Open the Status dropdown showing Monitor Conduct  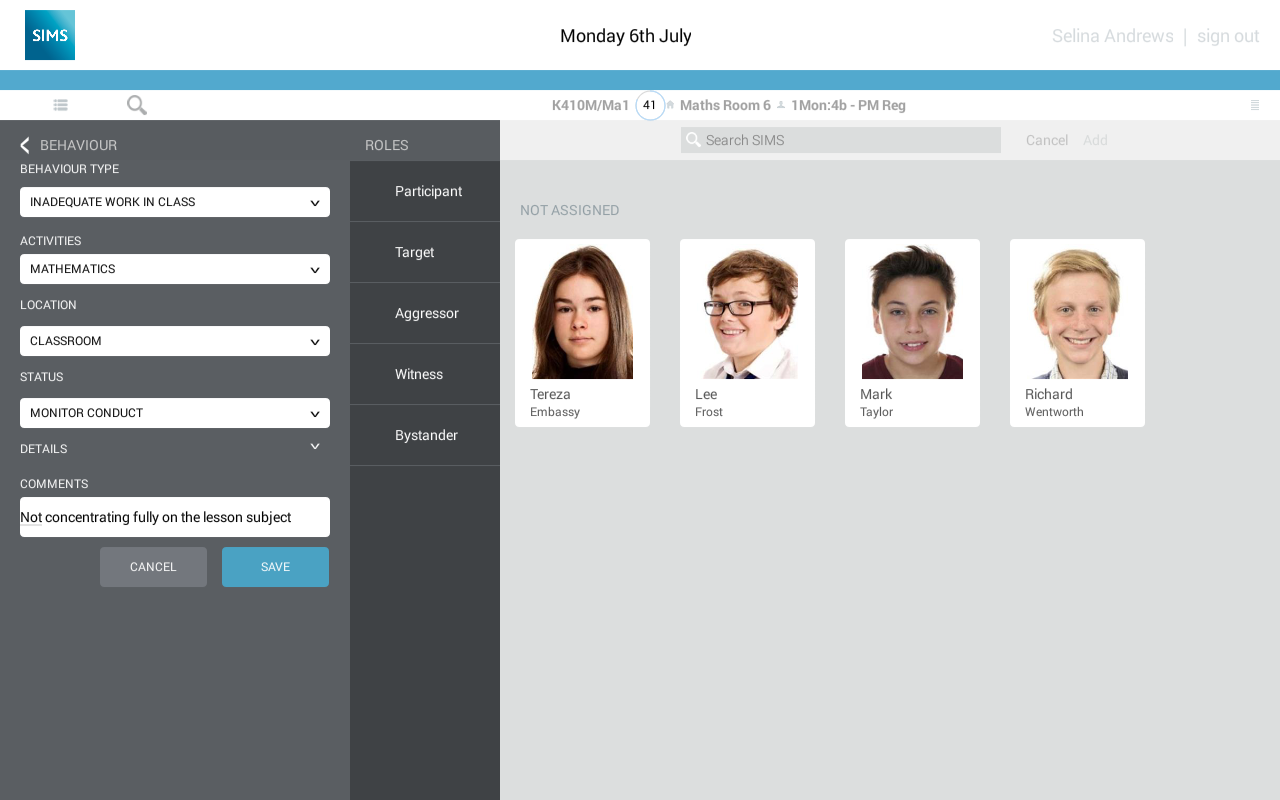pos(175,413)
